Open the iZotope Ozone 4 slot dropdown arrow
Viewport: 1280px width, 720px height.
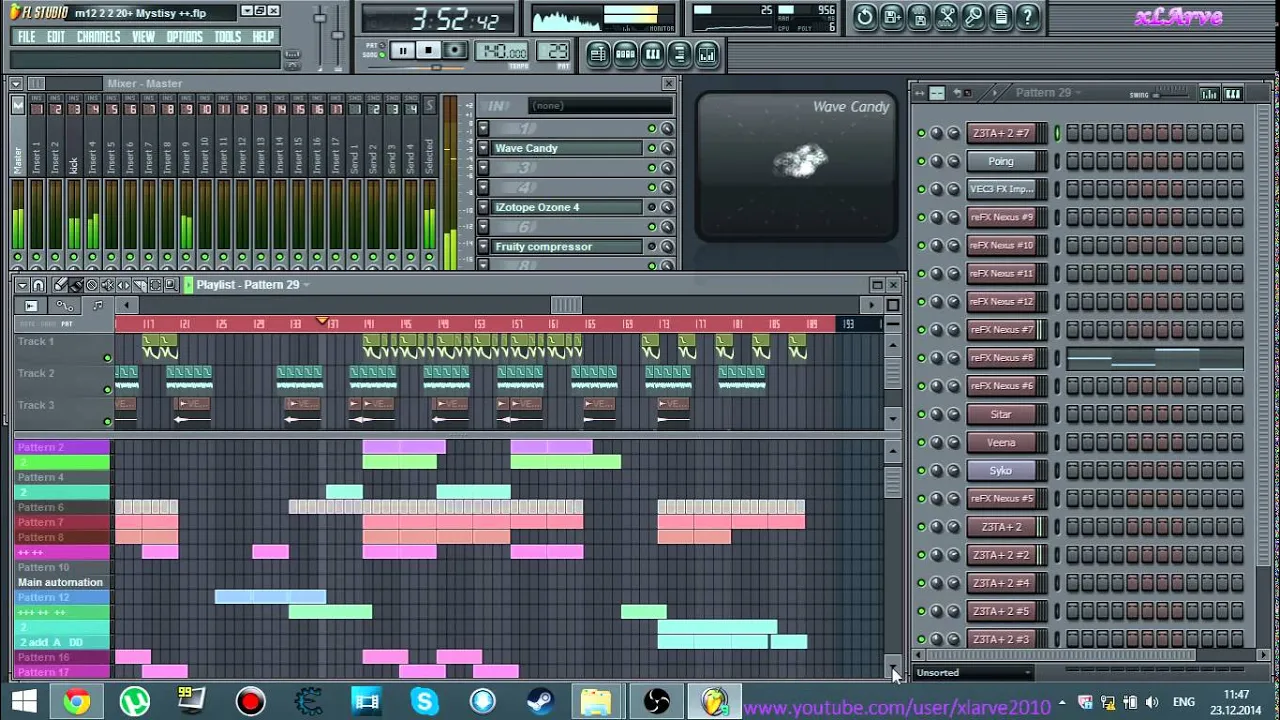(483, 207)
